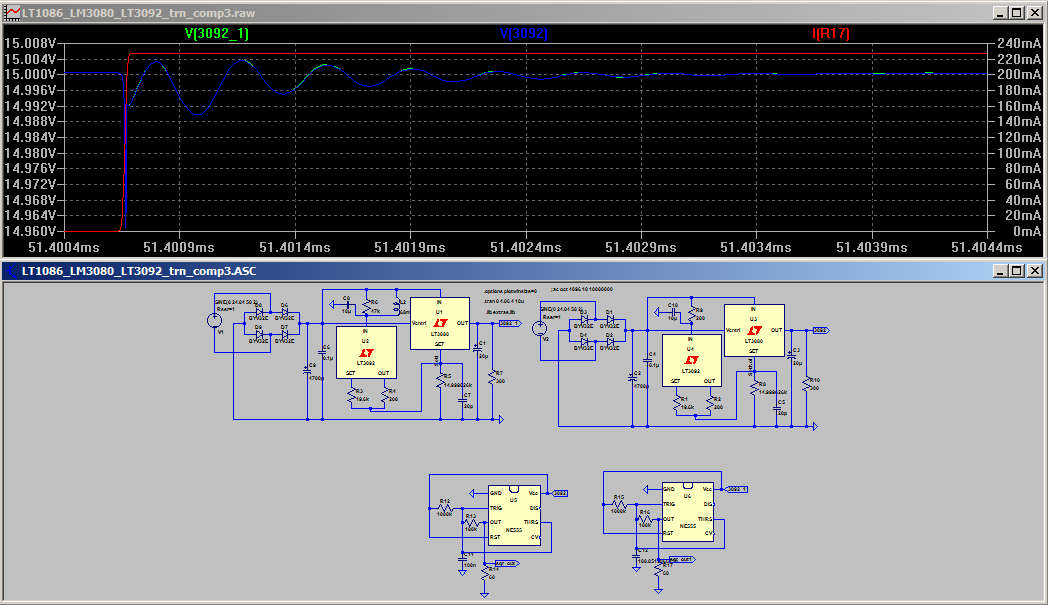
Task: Minimize the schematic .ASC window
Action: click(1000, 271)
